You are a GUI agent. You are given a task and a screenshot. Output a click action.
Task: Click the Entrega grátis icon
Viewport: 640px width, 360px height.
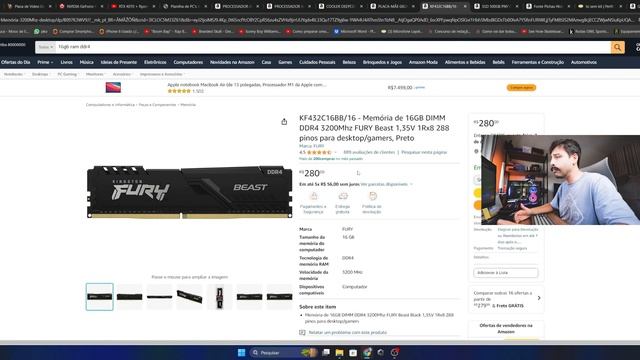coord(343,196)
